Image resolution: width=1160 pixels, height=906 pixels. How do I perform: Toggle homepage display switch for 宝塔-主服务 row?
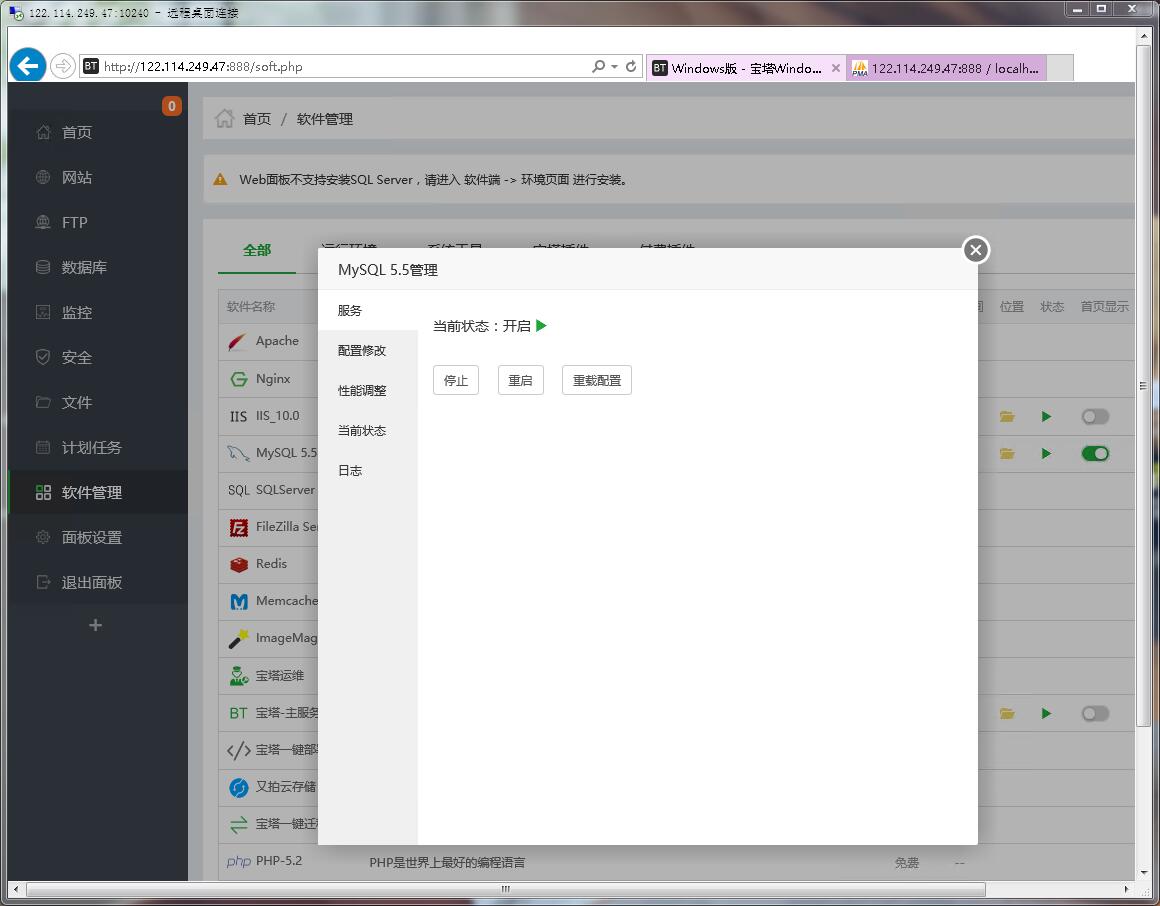pos(1095,714)
